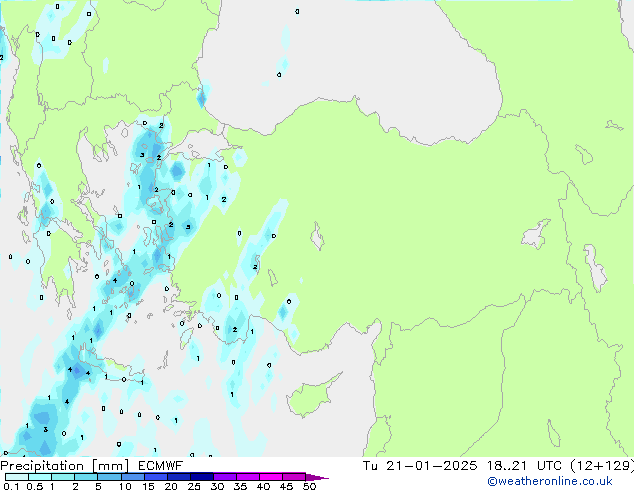Click the '25' legend value
The image size is (634, 490).
tap(194, 486)
